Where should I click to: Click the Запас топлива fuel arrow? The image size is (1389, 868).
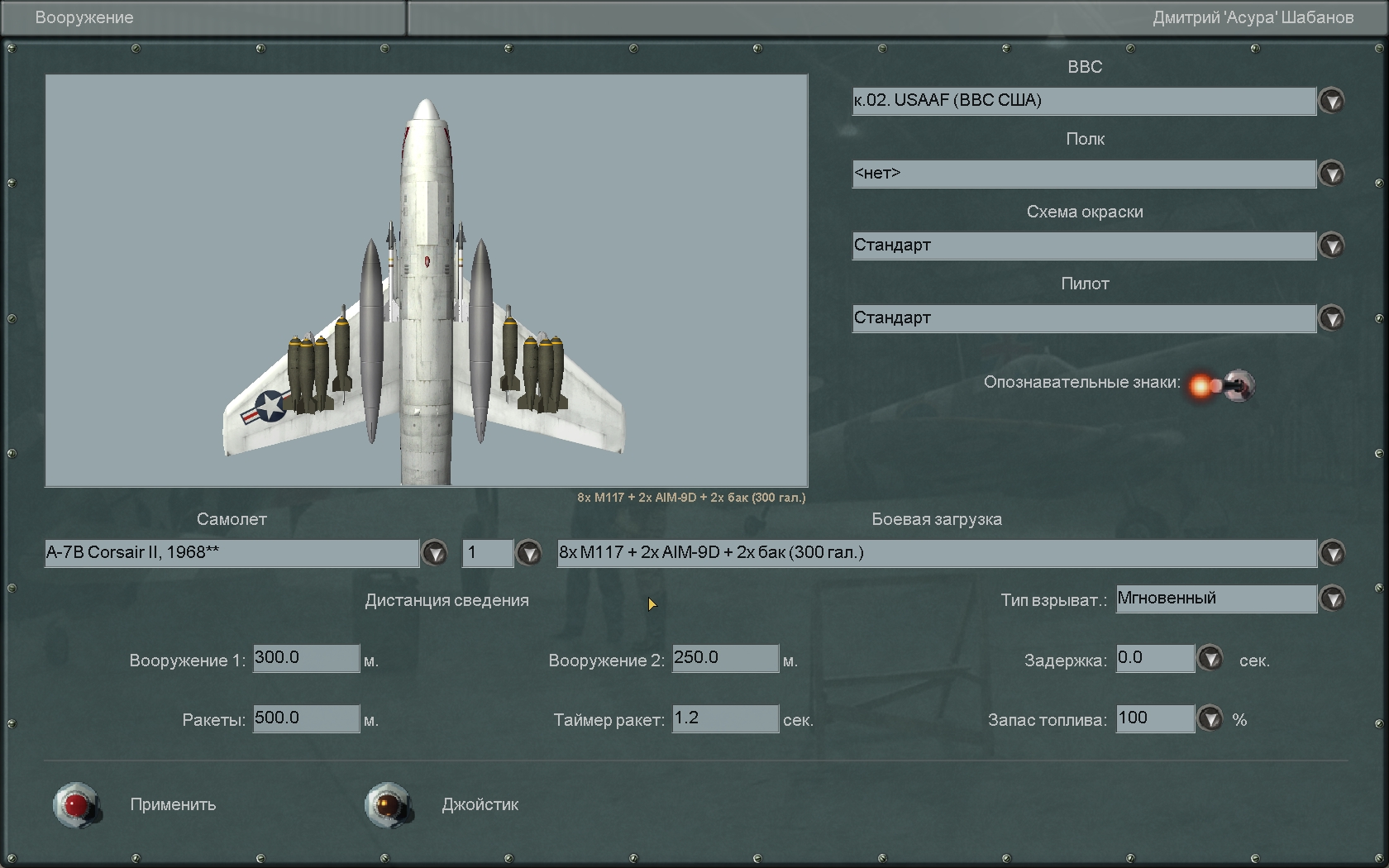click(x=1210, y=719)
